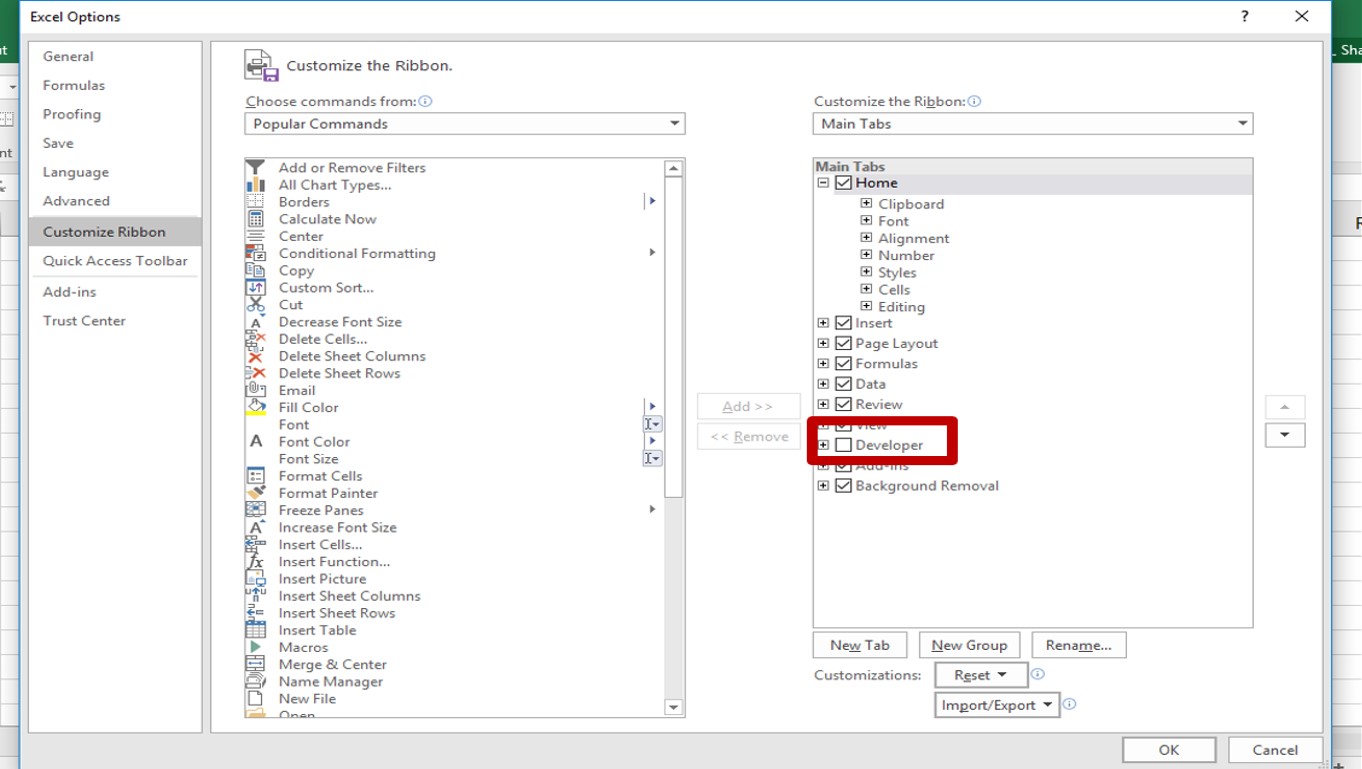Click the Macros command icon
Screen dimensions: 1362x769
point(256,647)
